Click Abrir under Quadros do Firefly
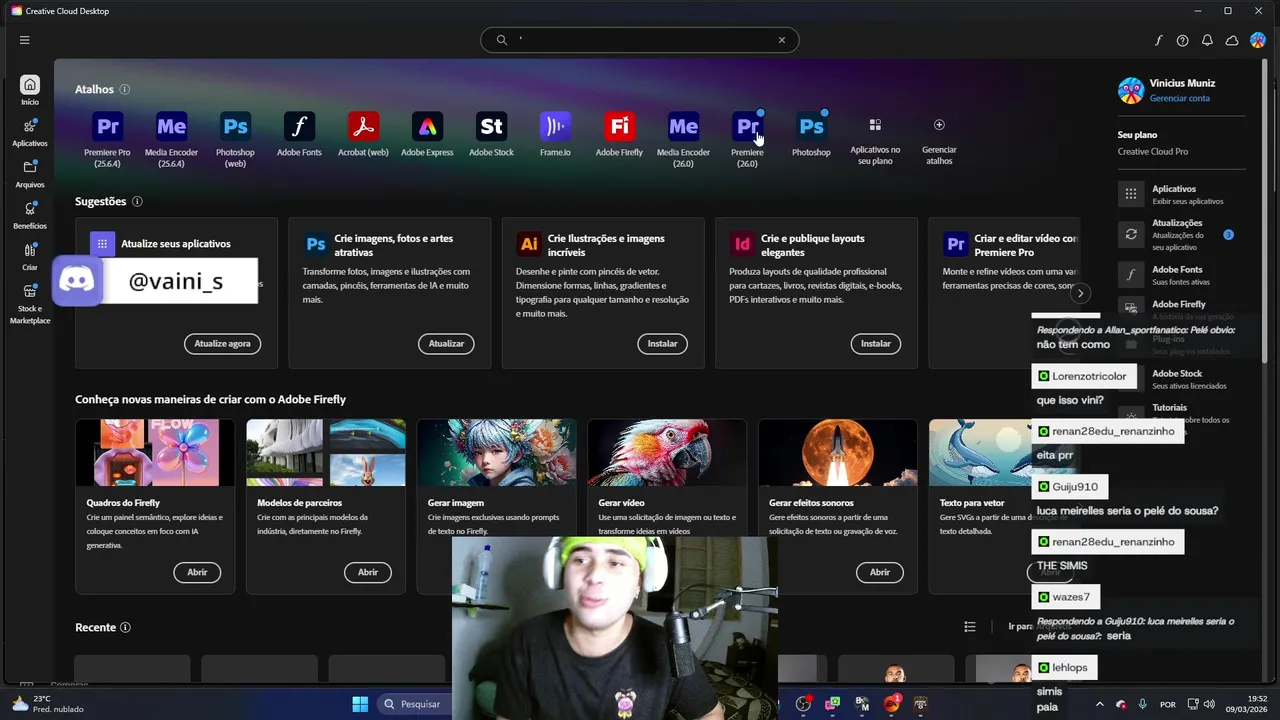This screenshot has width=1280, height=720. tap(197, 572)
